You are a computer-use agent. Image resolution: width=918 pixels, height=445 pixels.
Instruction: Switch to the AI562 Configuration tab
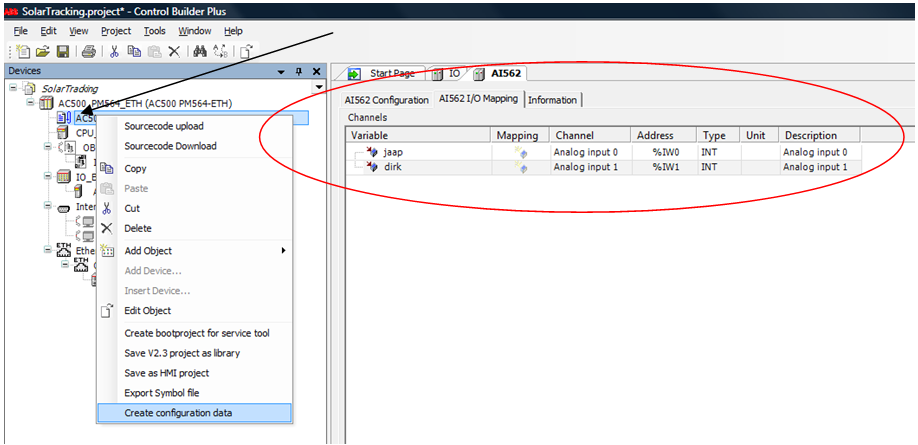386,100
